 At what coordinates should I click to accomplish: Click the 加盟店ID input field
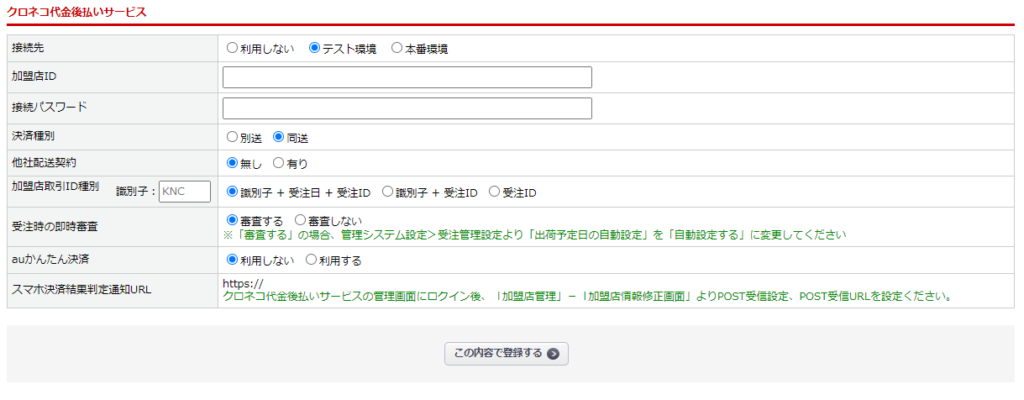click(x=407, y=77)
